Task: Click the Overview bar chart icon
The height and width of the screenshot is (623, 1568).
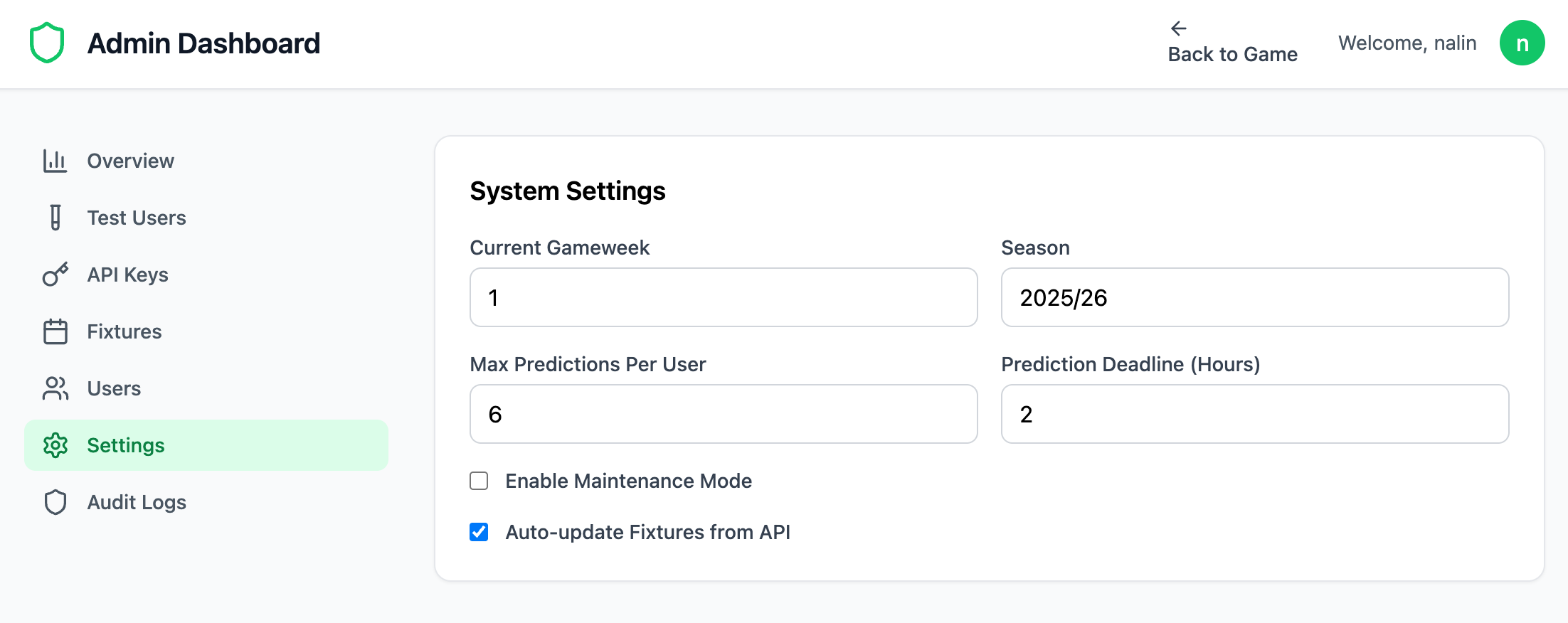Action: click(x=55, y=161)
